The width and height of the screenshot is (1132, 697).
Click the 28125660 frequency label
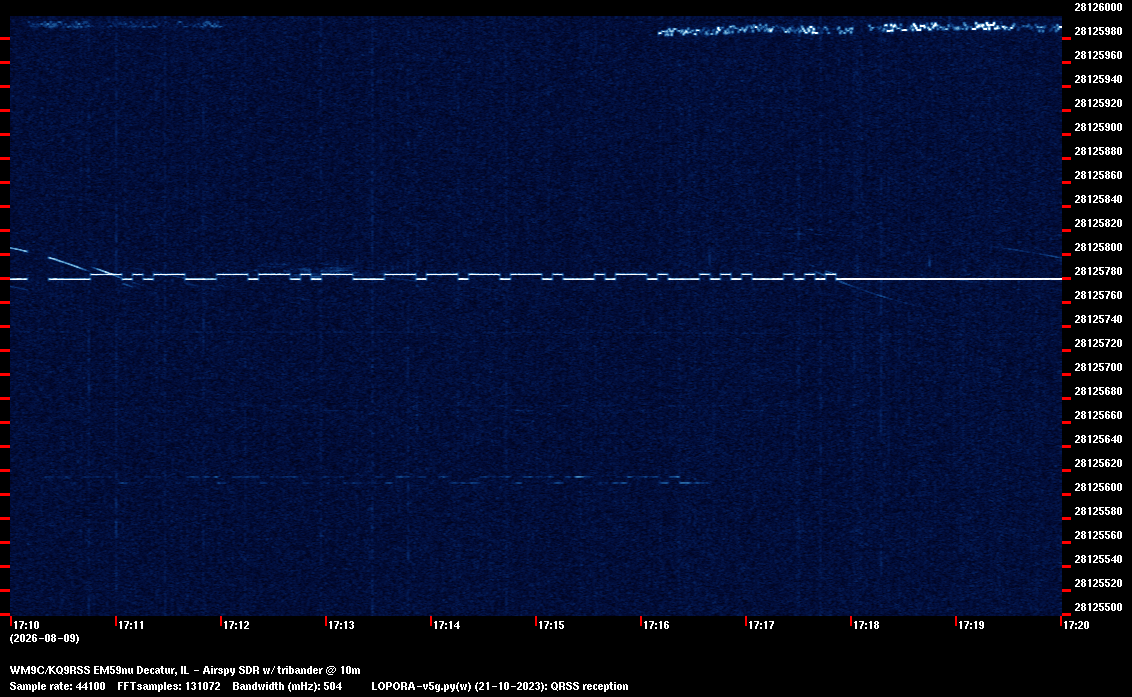tap(1098, 415)
